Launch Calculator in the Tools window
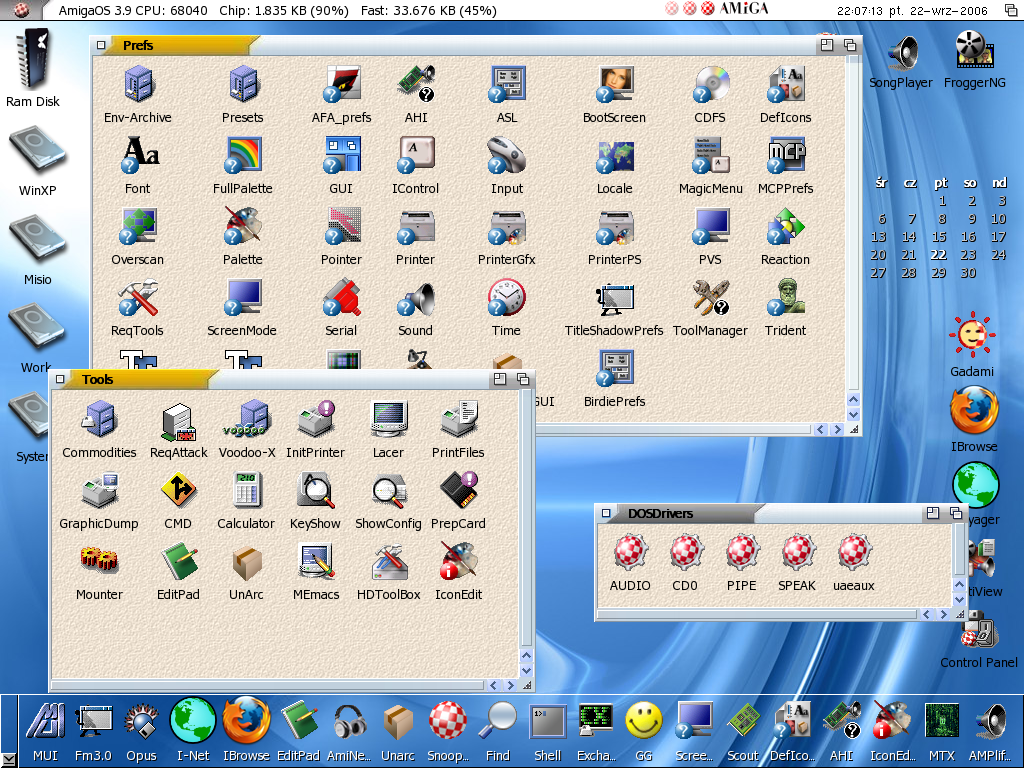Image resolution: width=1024 pixels, height=768 pixels. (246, 490)
